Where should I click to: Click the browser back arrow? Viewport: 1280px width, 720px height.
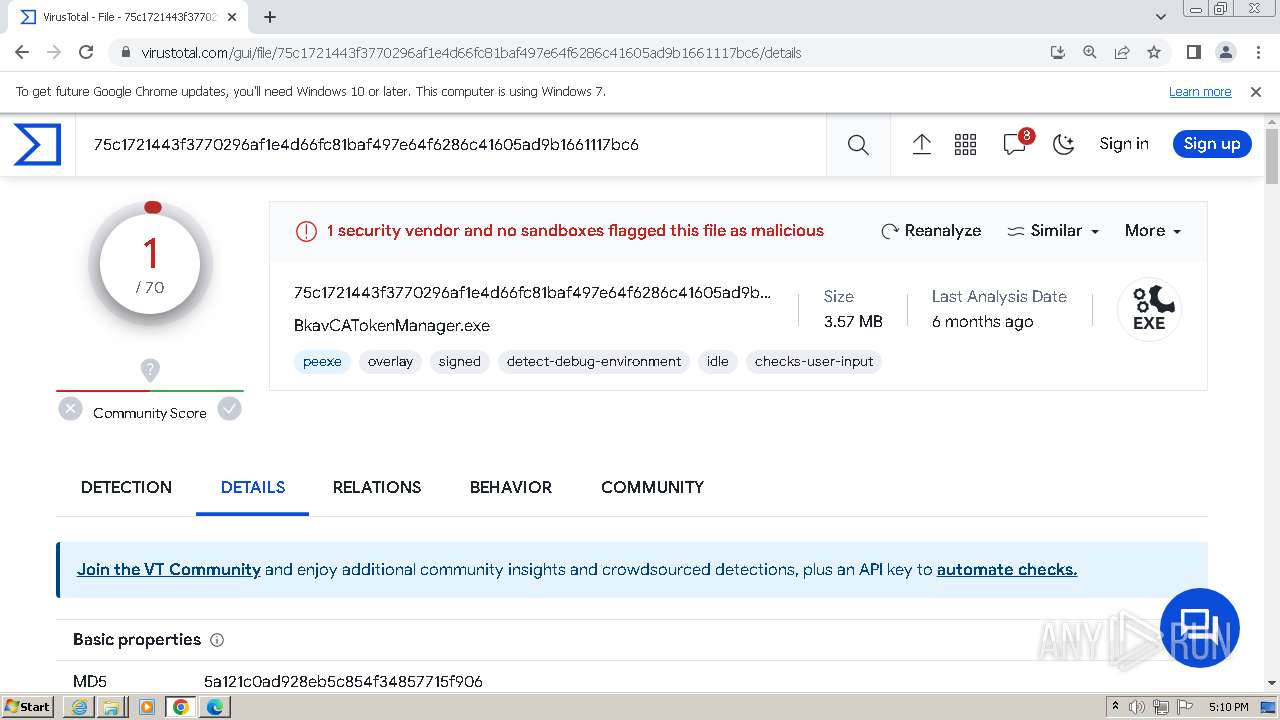pyautogui.click(x=22, y=53)
